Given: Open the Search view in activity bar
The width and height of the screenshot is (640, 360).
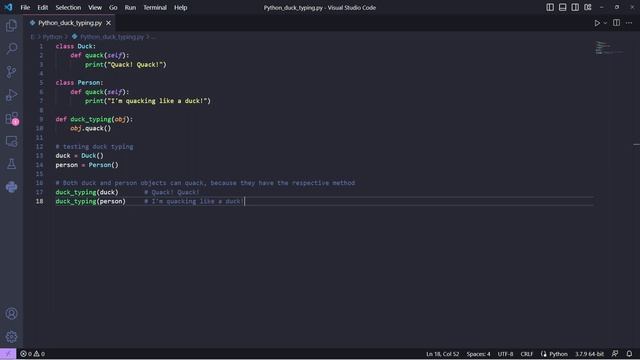Looking at the screenshot, I should pyautogui.click(x=11, y=49).
